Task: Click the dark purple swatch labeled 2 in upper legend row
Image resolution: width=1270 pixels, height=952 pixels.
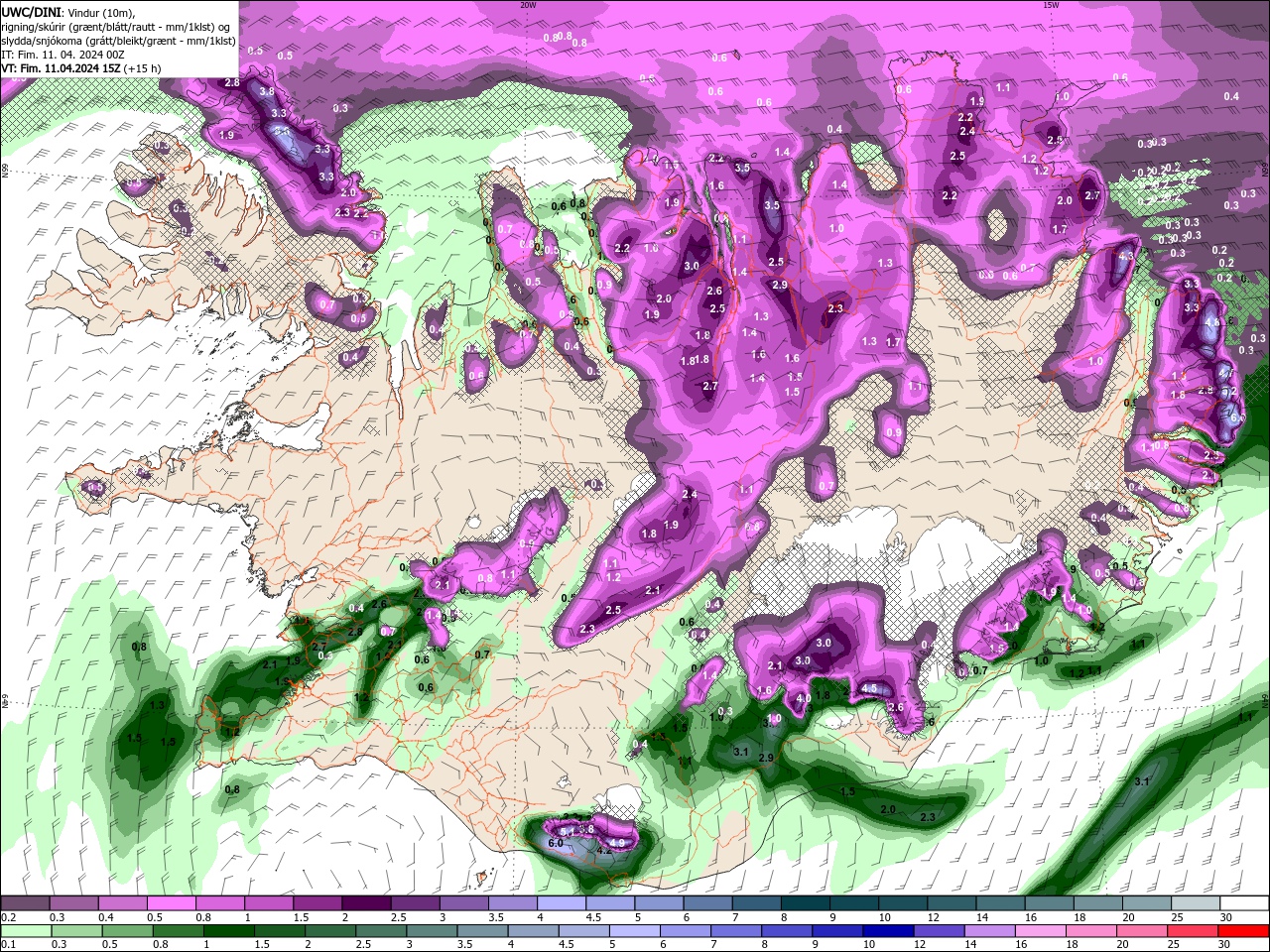Action: click(365, 903)
